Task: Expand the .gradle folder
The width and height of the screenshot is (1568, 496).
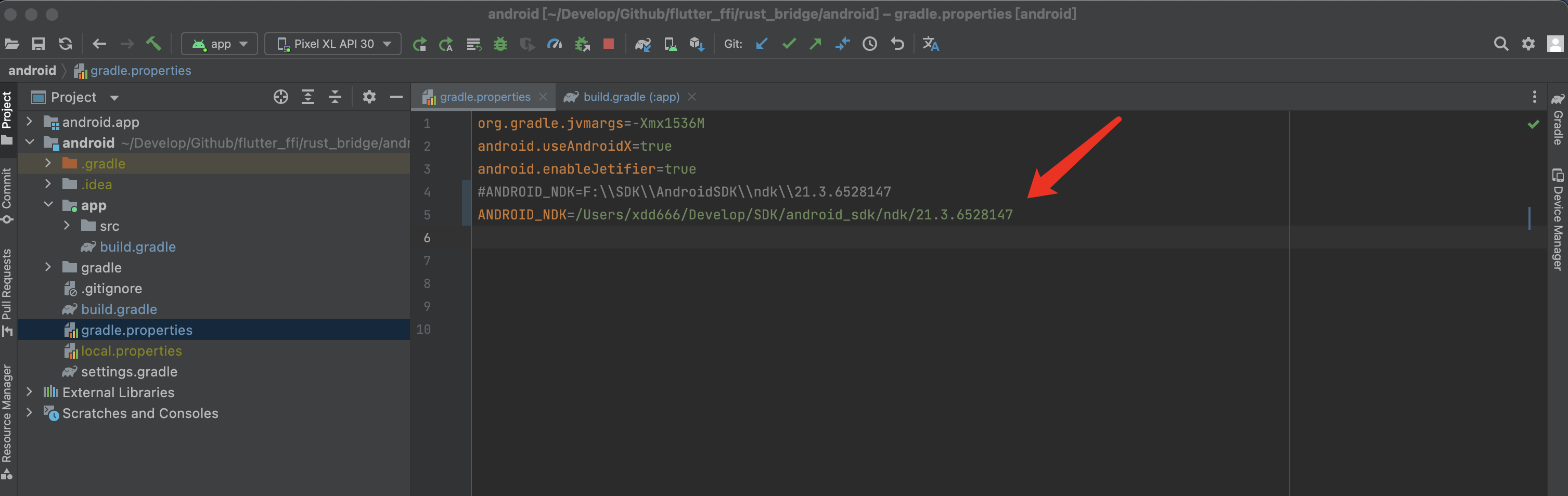Action: pyautogui.click(x=48, y=163)
